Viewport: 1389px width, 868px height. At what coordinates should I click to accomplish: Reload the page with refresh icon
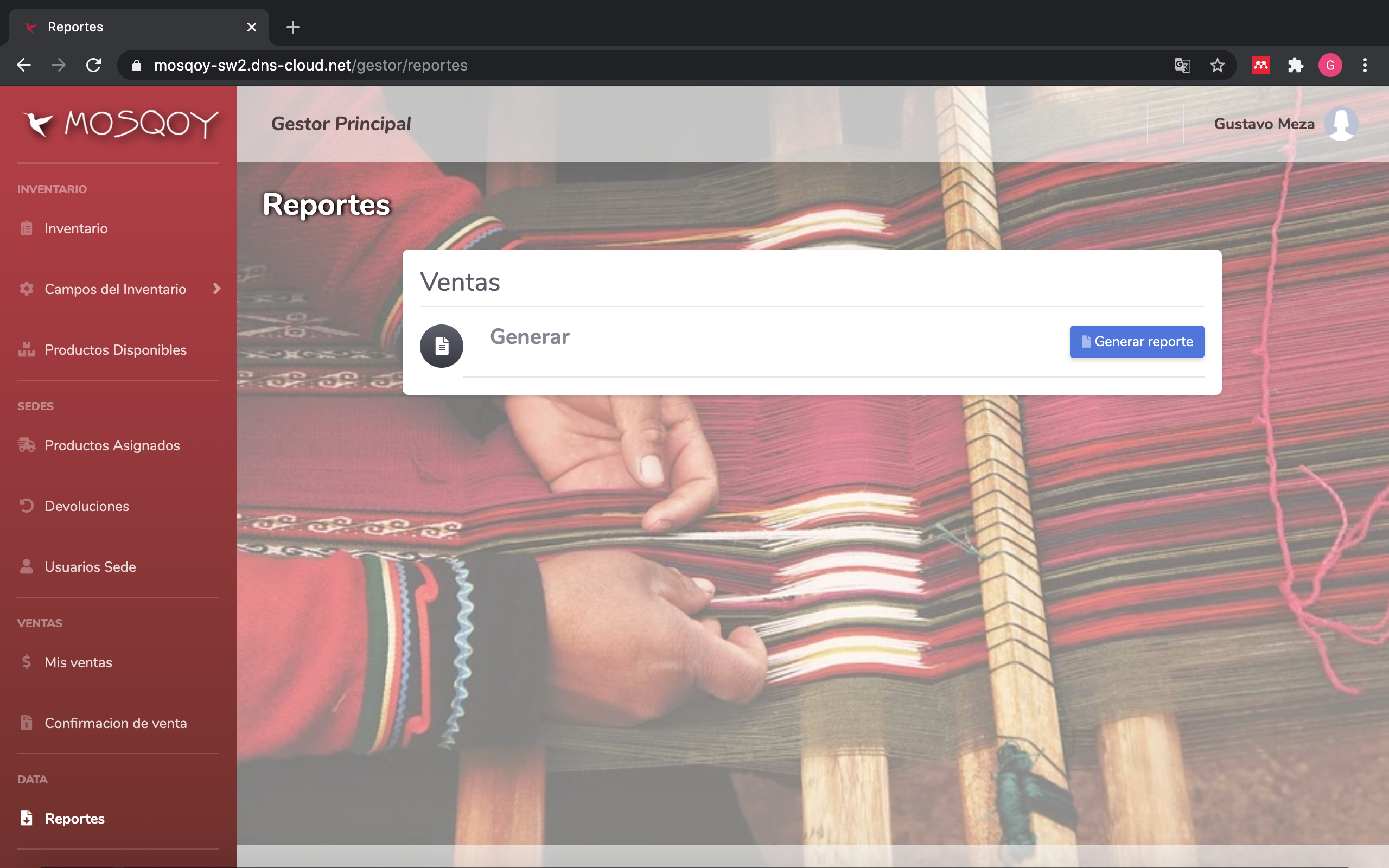tap(93, 66)
